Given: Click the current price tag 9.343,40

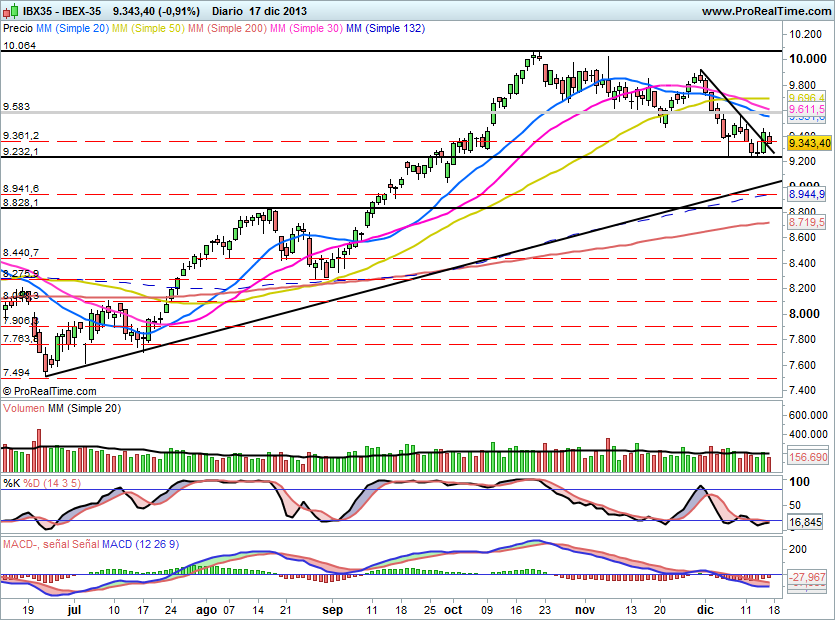Looking at the screenshot, I should tap(809, 143).
